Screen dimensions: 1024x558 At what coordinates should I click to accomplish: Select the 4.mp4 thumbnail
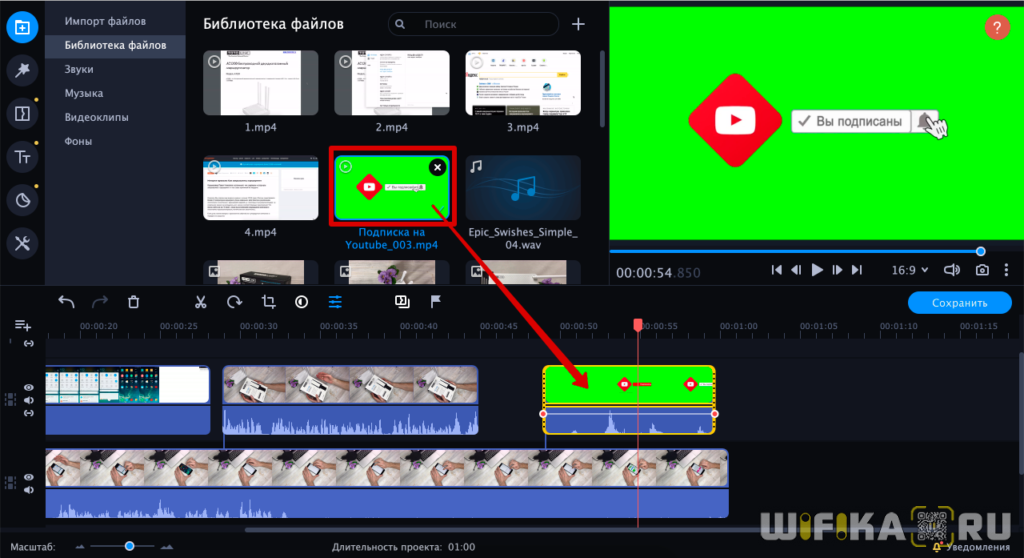point(261,188)
